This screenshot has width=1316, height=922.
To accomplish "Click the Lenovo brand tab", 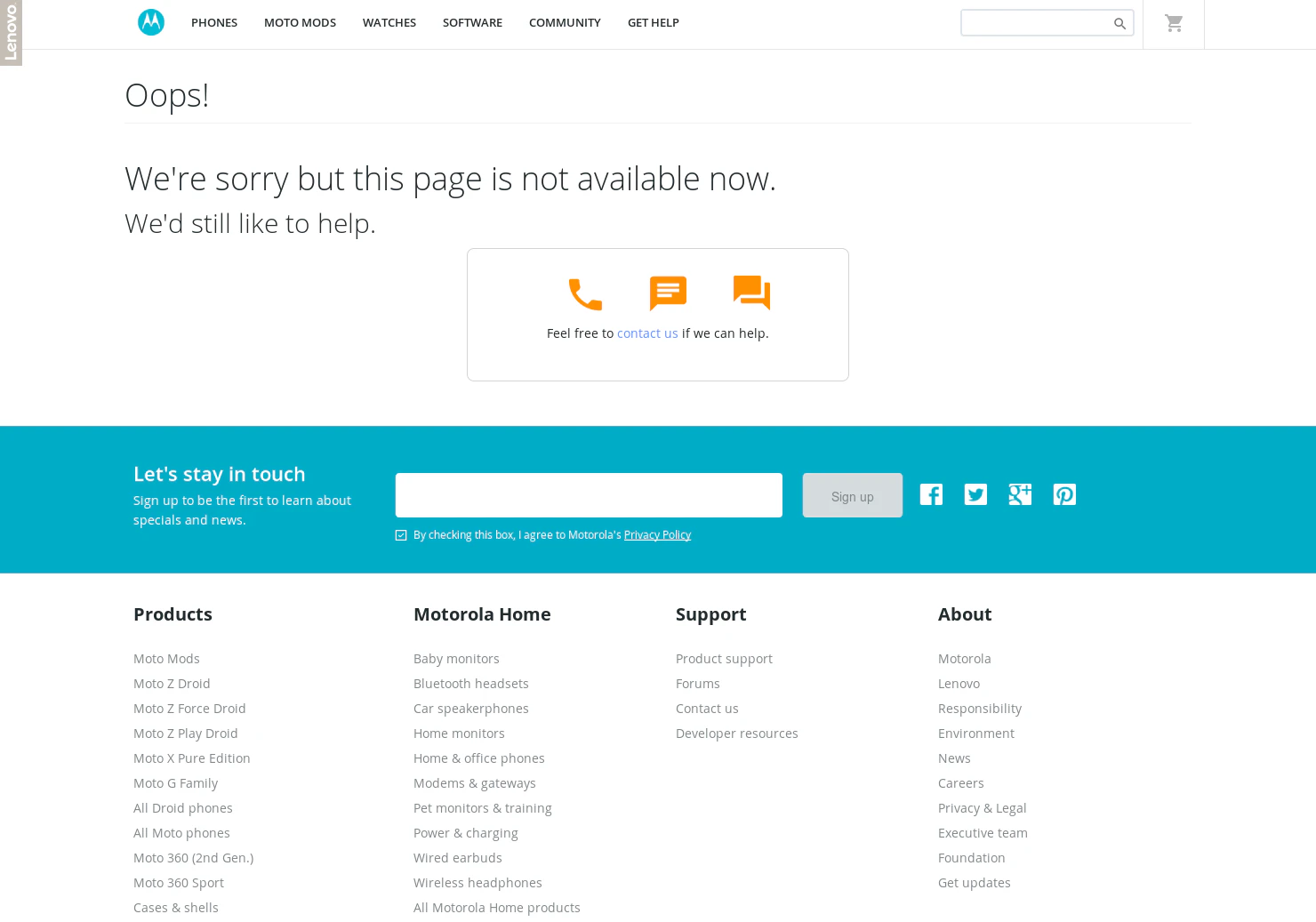I will pos(11,32).
